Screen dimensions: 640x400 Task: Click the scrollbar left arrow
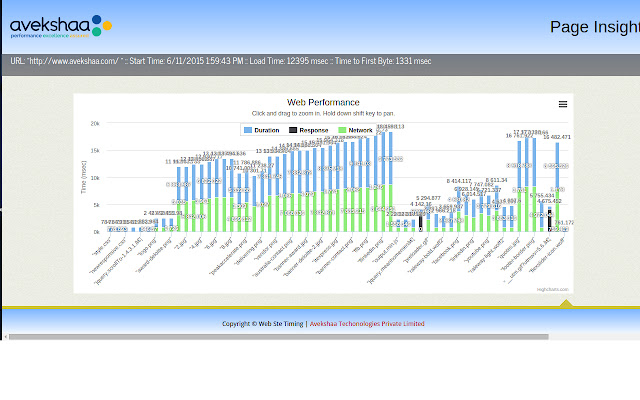5,337
